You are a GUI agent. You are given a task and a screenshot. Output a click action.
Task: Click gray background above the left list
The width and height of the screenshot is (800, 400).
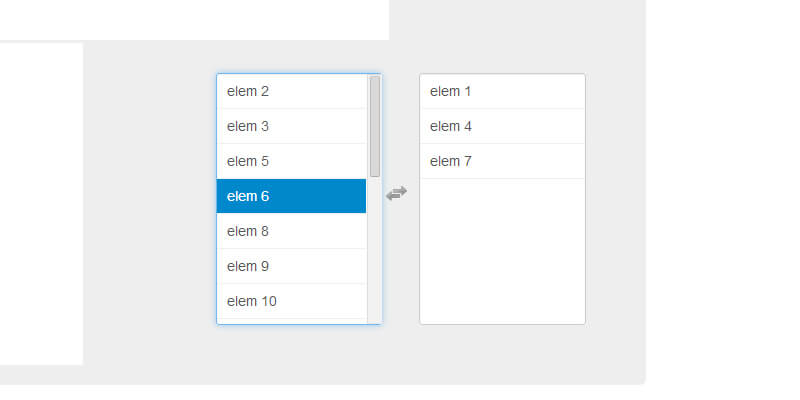[300, 50]
